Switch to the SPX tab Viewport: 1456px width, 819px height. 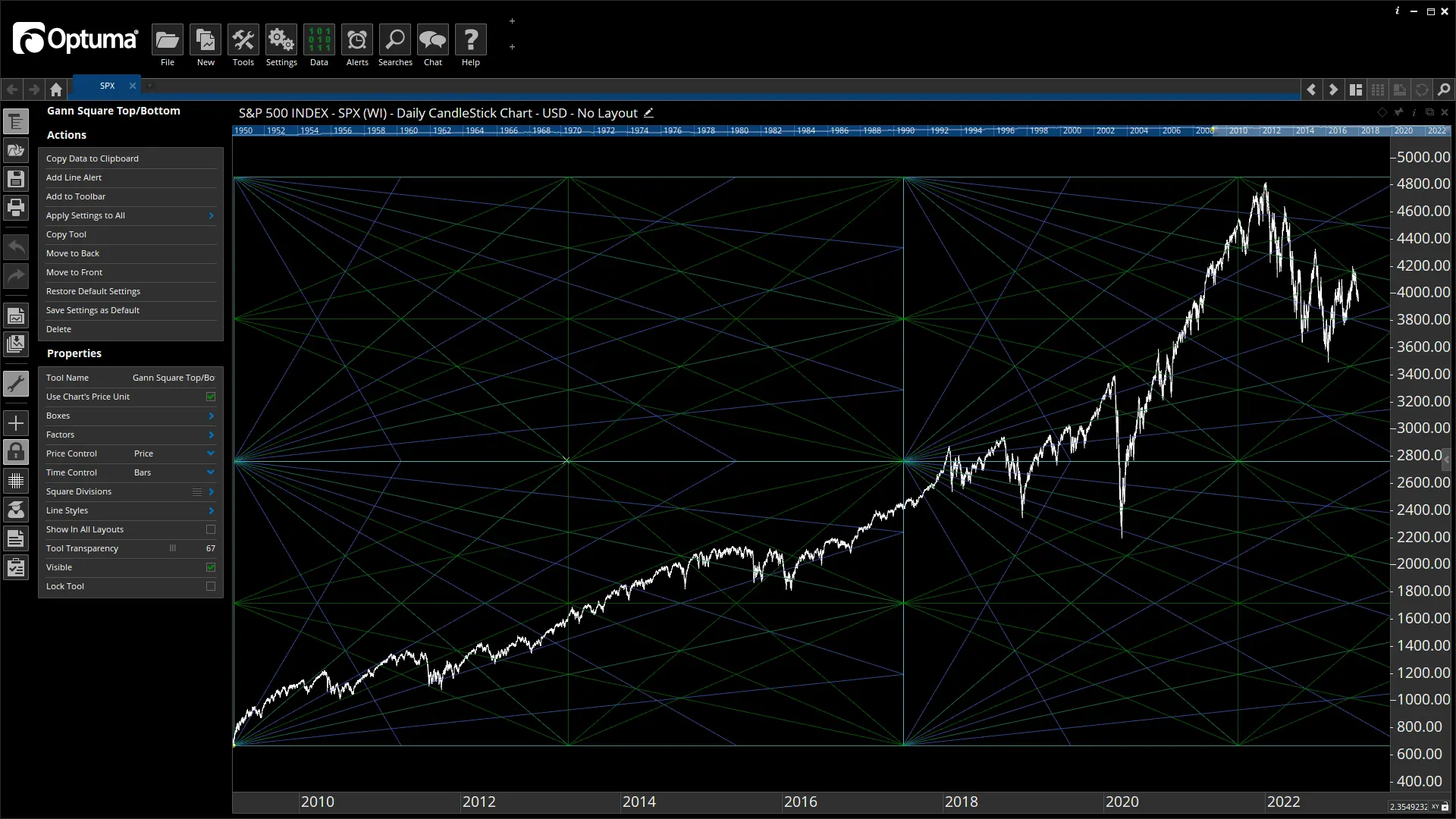pyautogui.click(x=107, y=86)
